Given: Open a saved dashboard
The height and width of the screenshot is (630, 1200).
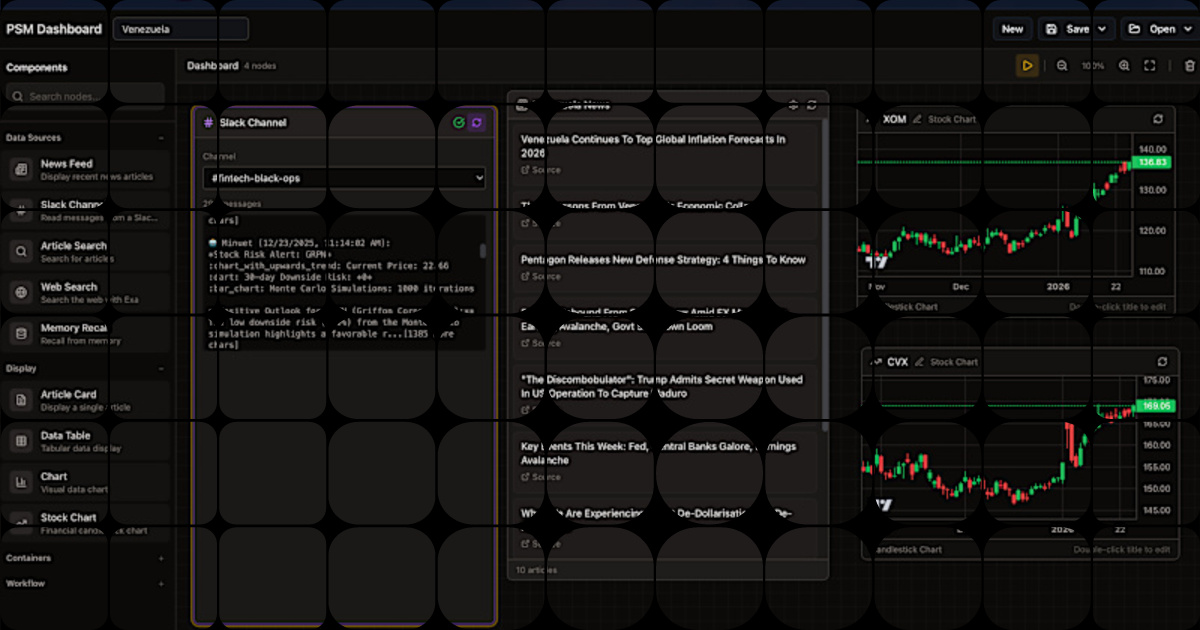Looking at the screenshot, I should (1151, 29).
